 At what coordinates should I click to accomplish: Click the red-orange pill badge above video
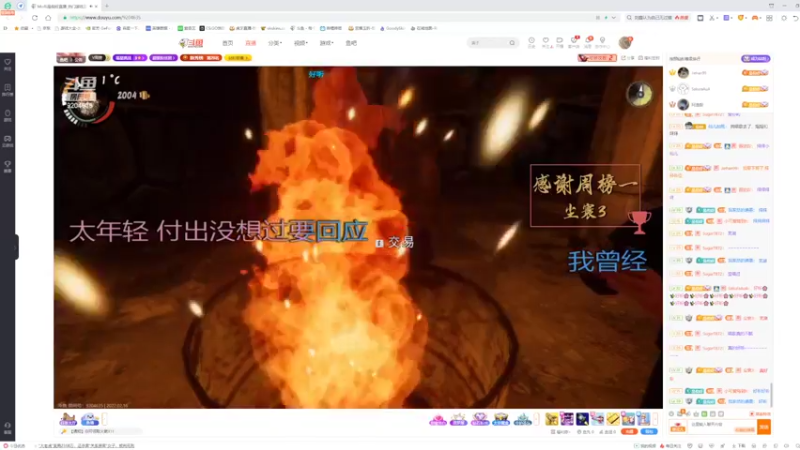point(201,58)
